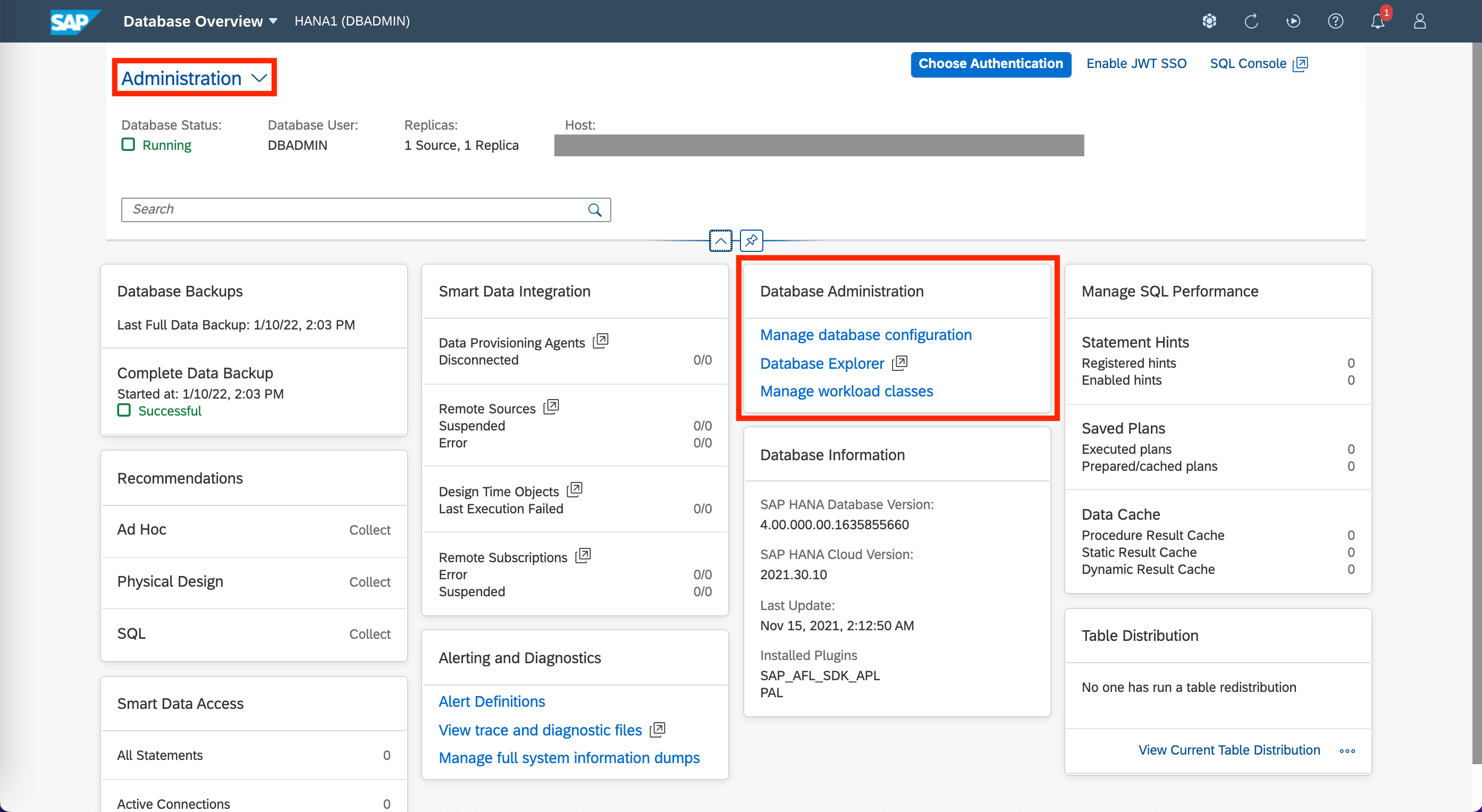Click the refresh icon in header
Viewport: 1482px width, 812px height.
[x=1251, y=21]
